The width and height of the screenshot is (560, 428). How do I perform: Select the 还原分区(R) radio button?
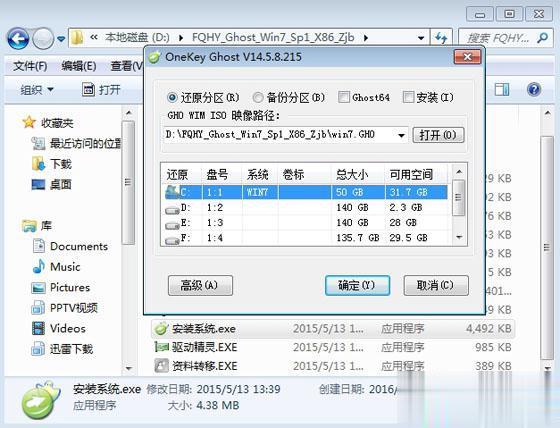point(172,97)
